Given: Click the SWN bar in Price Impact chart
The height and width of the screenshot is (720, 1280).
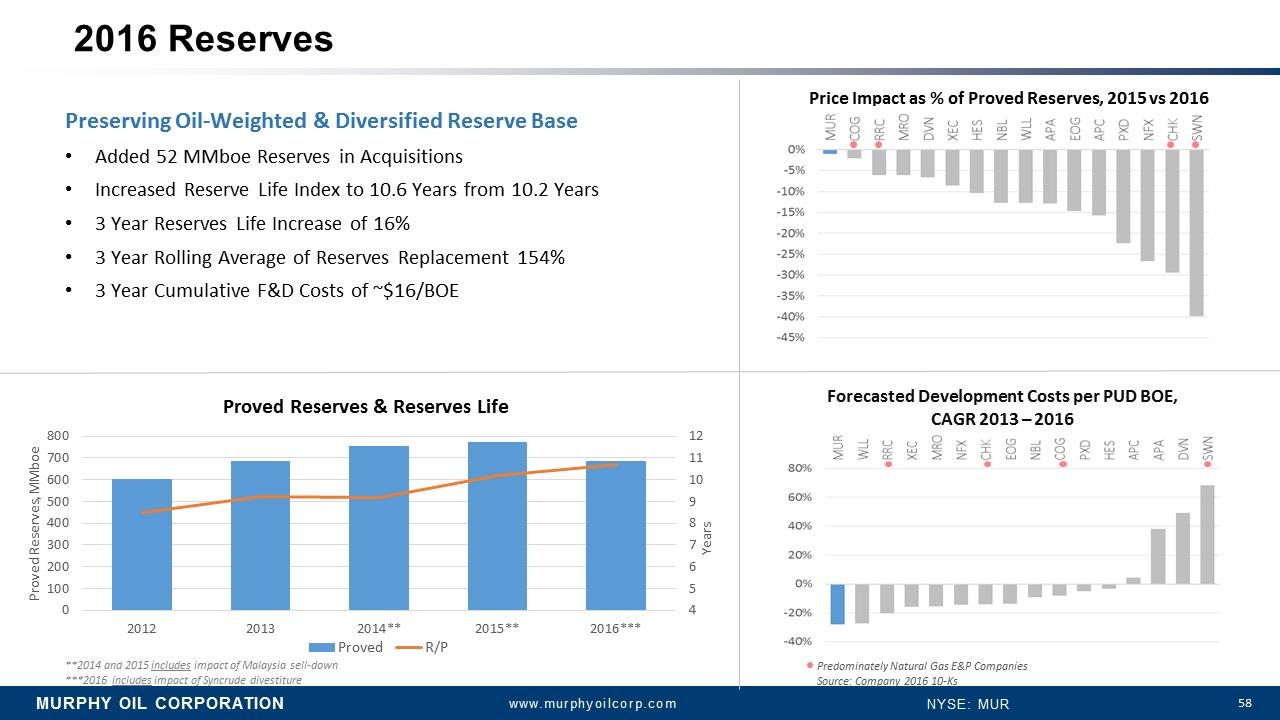Looking at the screenshot, I should click(1197, 232).
